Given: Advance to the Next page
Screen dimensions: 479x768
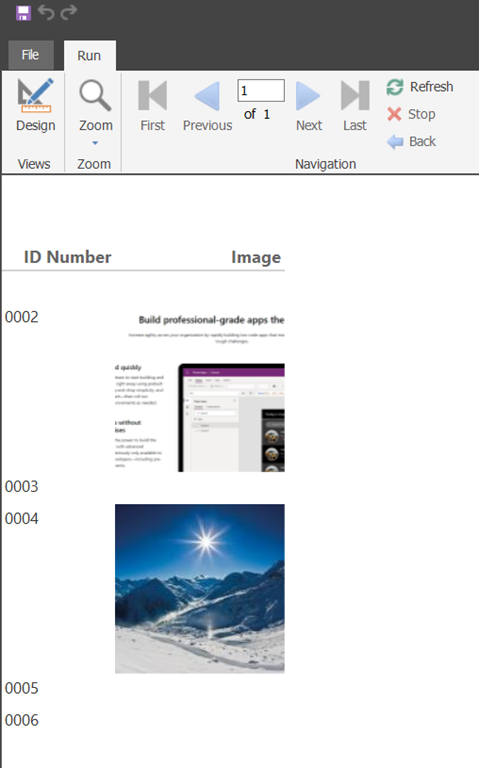Looking at the screenshot, I should coord(309,106).
